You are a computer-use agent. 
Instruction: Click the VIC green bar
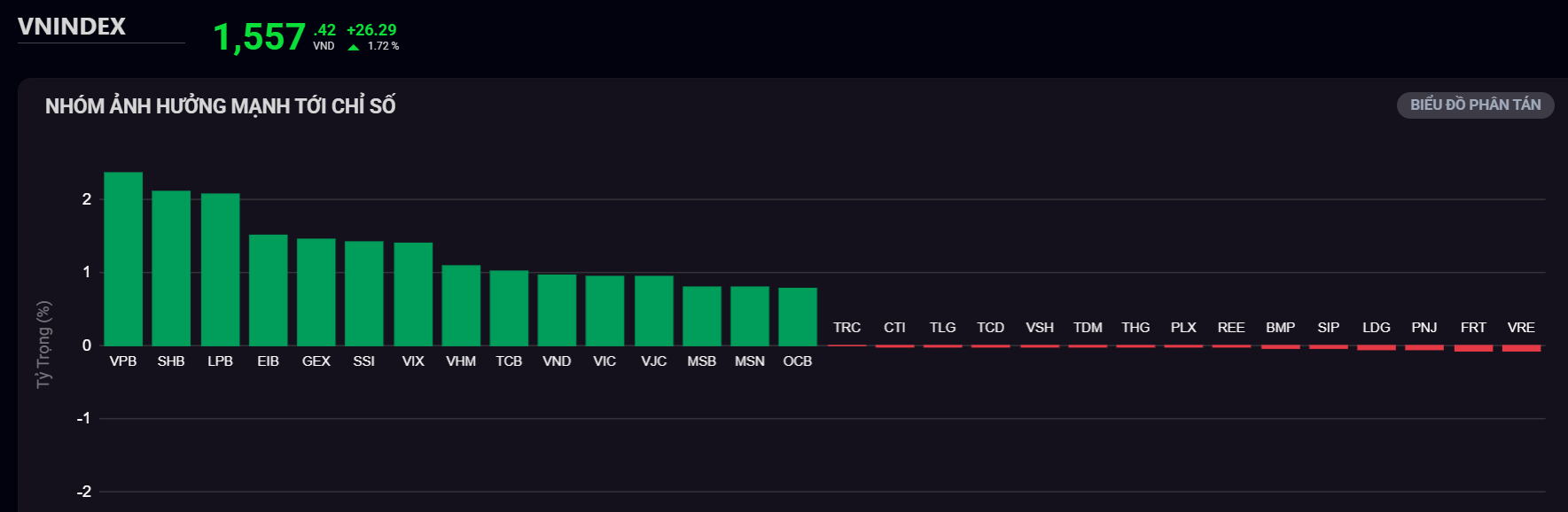coord(605,310)
